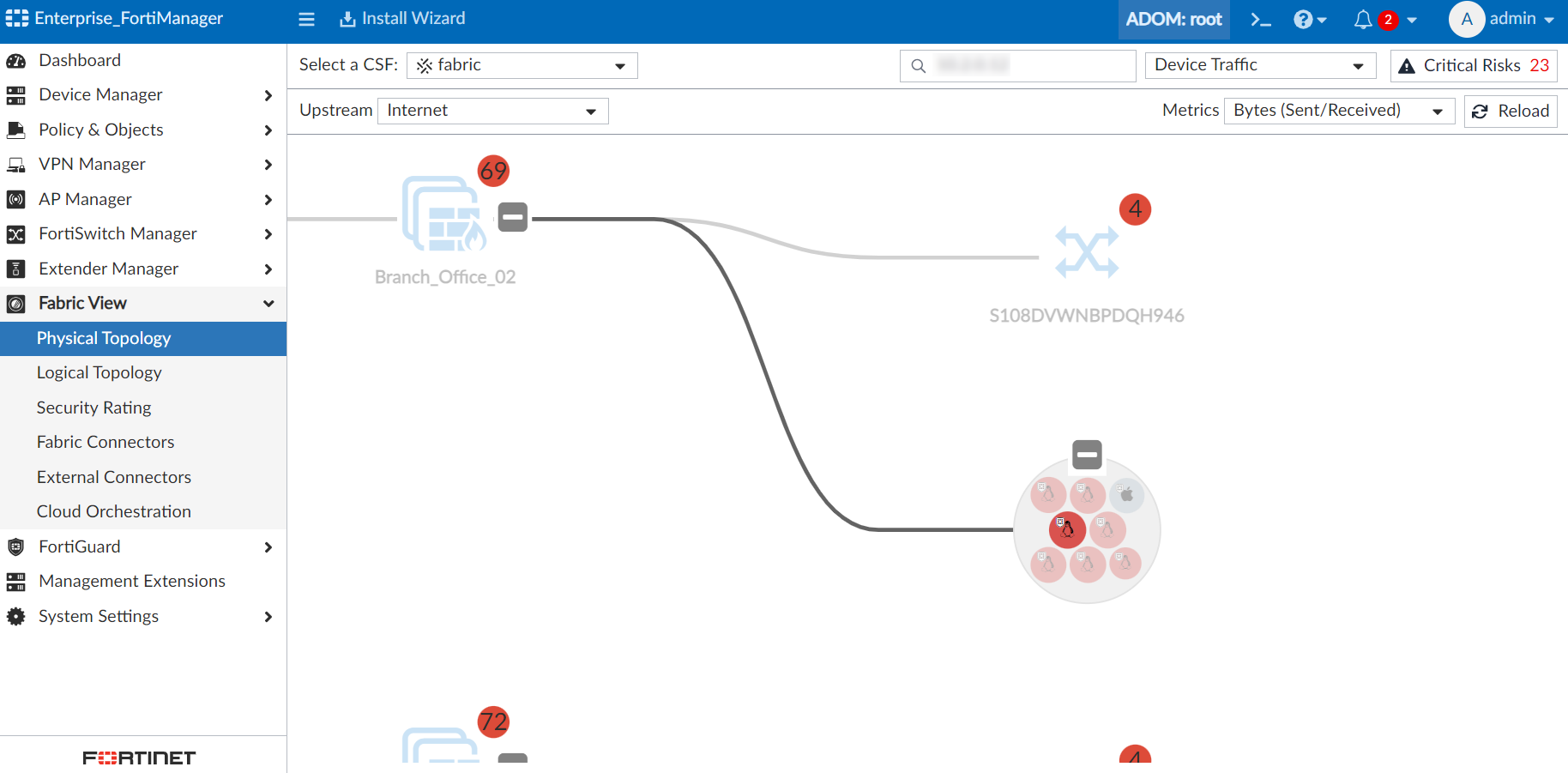Collapse the Branch_Office_02 node with minus toggle
Screen dimensions: 1568x773
512,217
